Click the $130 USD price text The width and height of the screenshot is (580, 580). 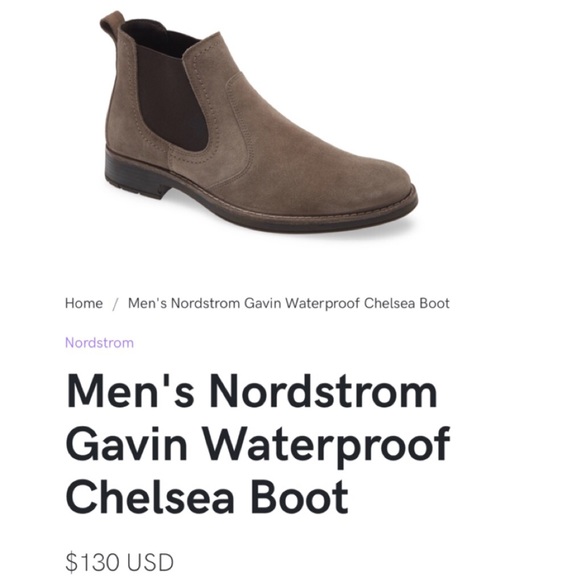pyautogui.click(x=119, y=562)
